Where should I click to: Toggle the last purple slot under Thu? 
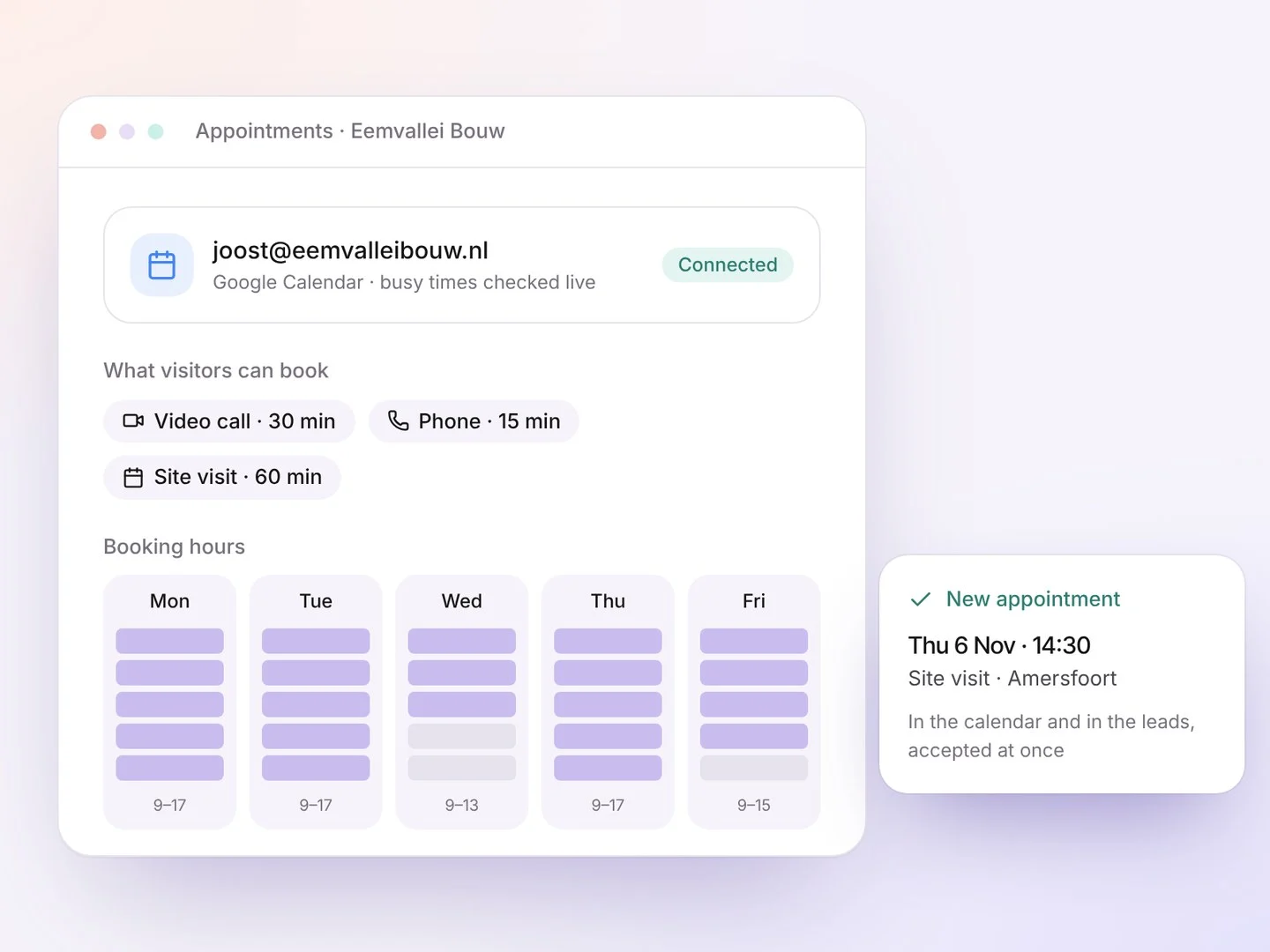pos(608,768)
